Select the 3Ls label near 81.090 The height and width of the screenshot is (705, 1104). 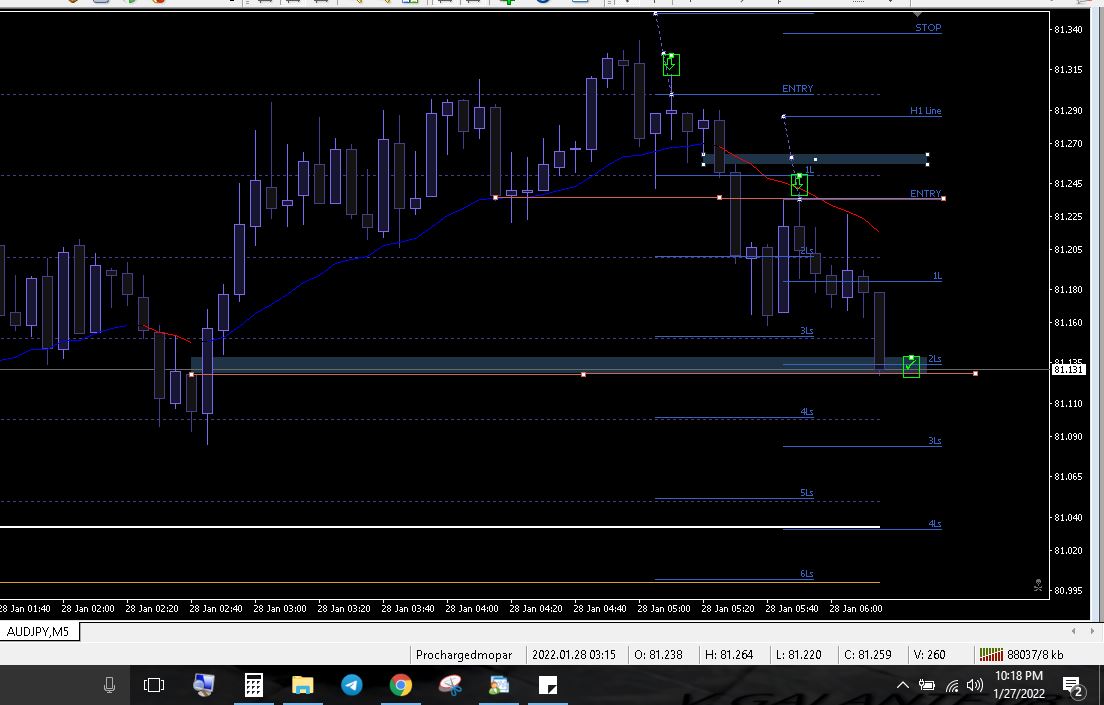[934, 440]
